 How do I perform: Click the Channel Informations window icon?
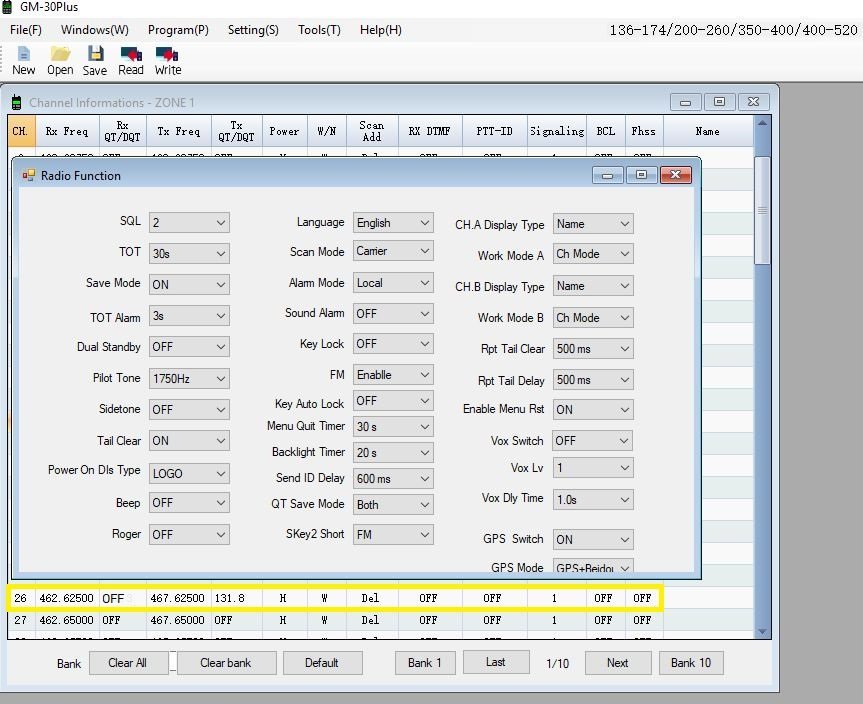17,102
